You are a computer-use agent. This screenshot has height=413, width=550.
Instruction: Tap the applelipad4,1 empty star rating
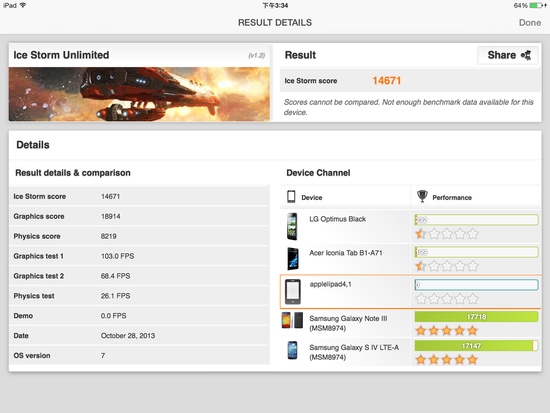[447, 299]
